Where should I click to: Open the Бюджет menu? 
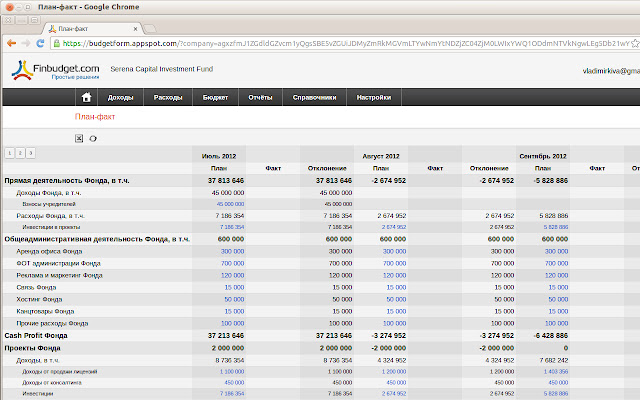[215, 98]
